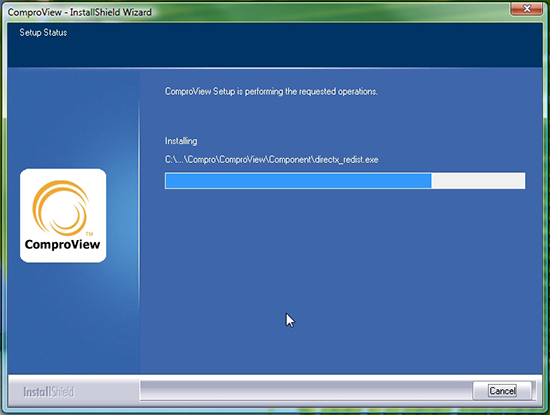Click the filled blue portion of progress bar
The height and width of the screenshot is (415, 550).
298,181
